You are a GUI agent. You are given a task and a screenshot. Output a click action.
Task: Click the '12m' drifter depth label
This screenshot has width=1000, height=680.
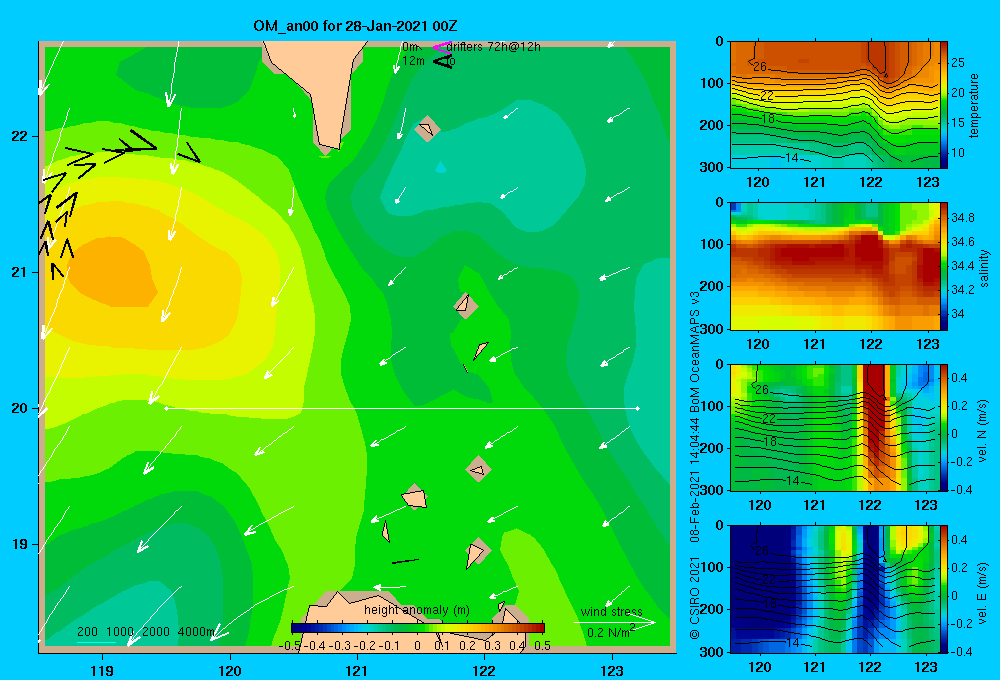coord(413,61)
